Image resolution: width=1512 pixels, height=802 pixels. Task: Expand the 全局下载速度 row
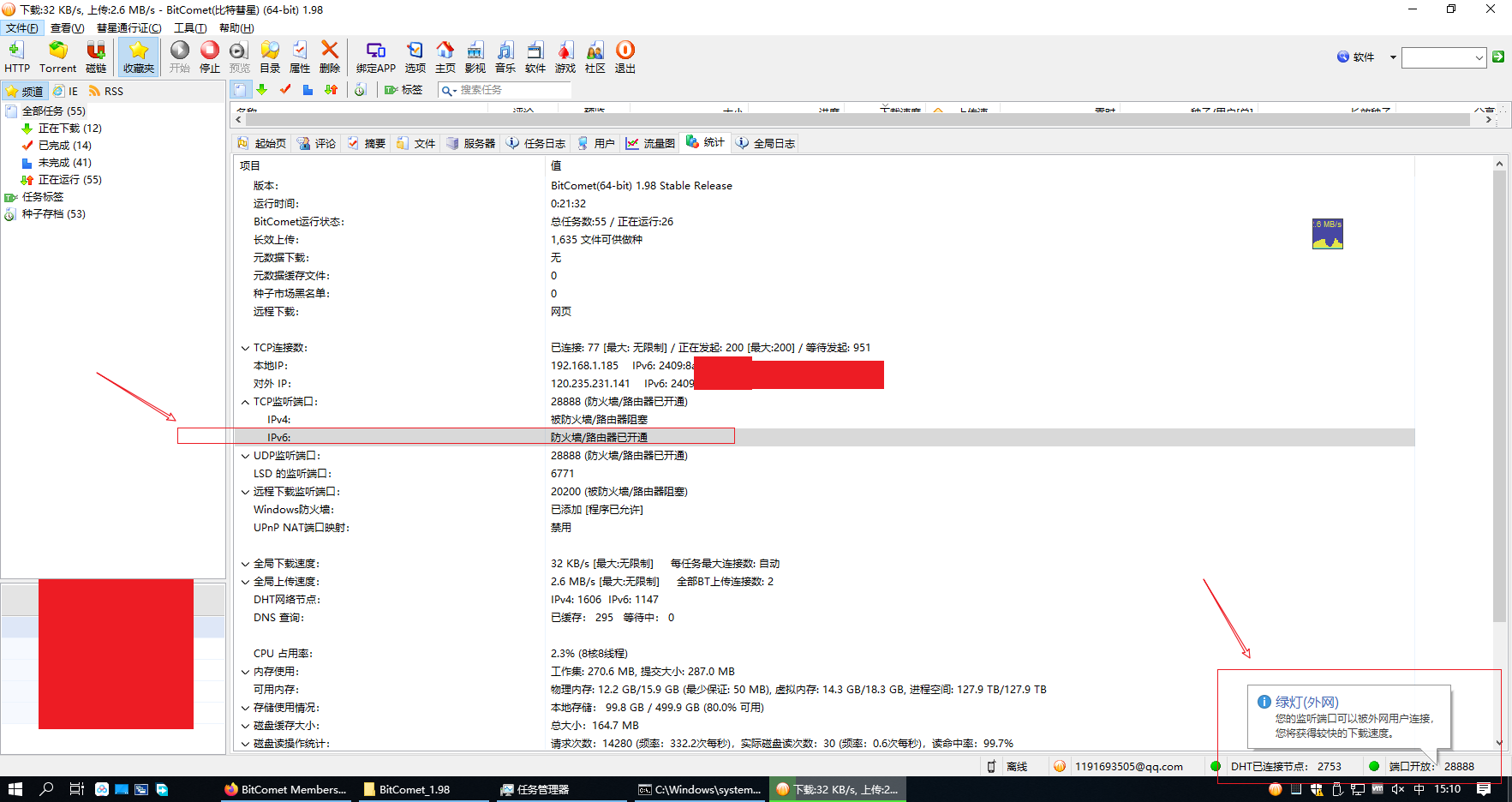point(245,564)
